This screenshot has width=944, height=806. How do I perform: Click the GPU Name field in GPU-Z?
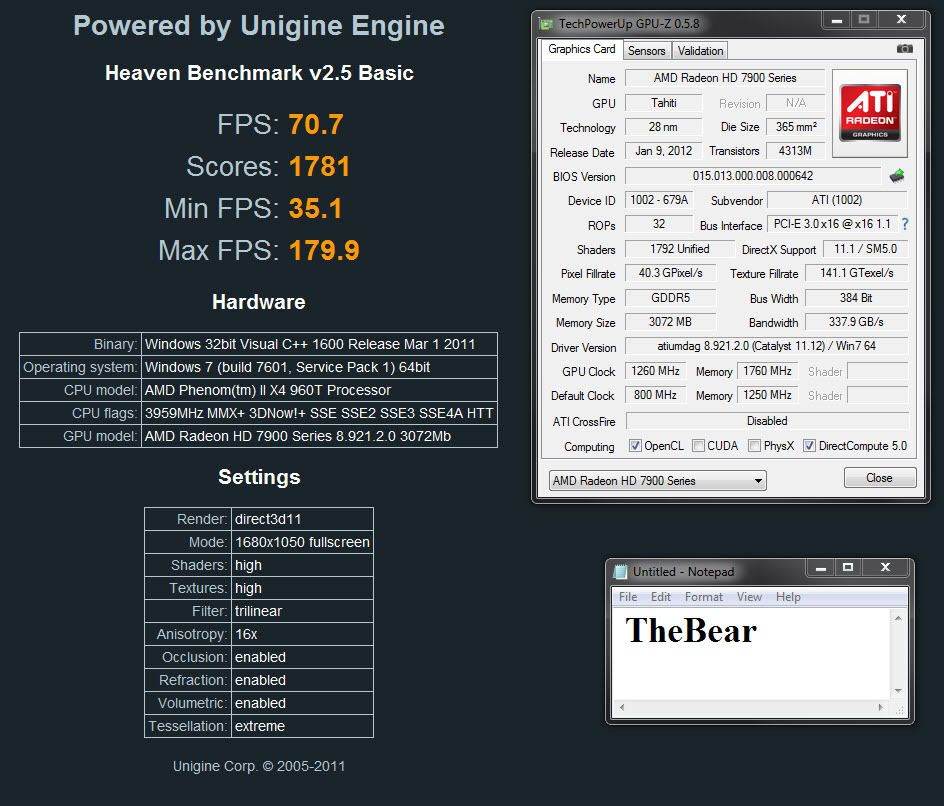(724, 78)
